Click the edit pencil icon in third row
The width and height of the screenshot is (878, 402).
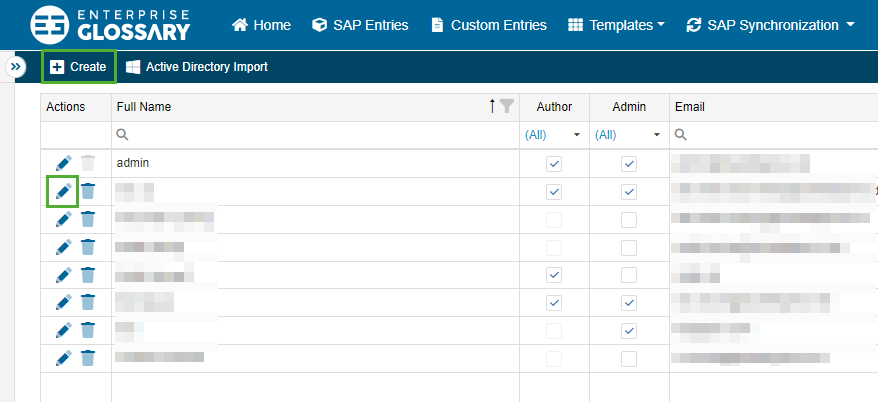[64, 219]
